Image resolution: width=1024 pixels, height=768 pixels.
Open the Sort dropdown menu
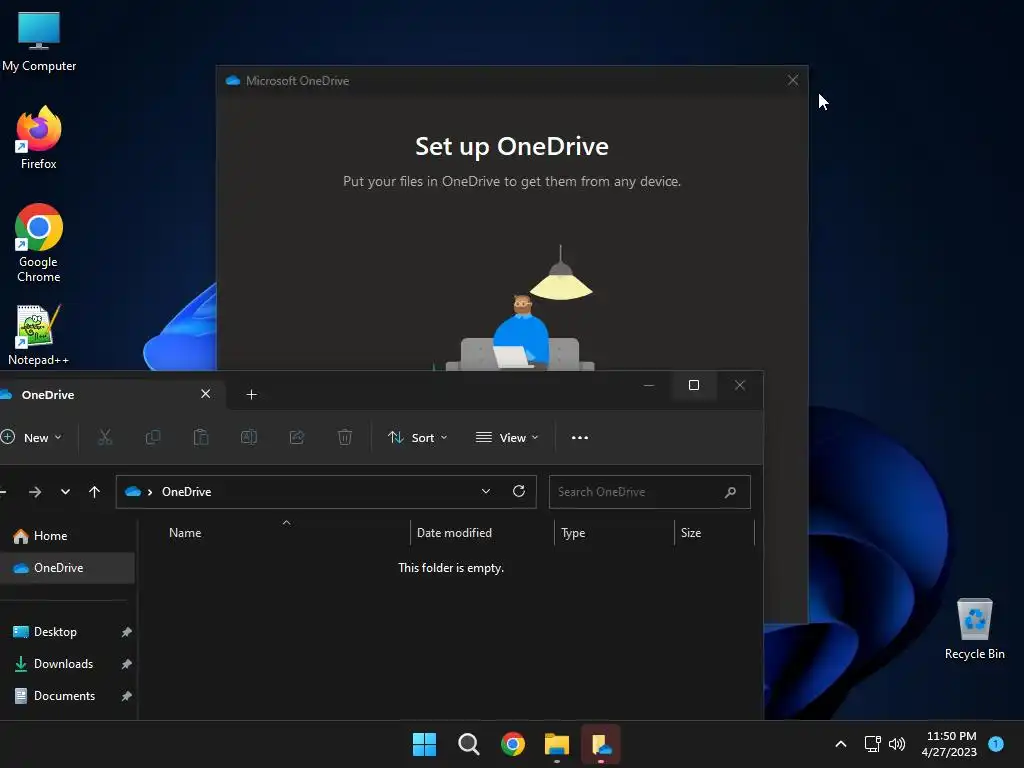click(x=417, y=438)
